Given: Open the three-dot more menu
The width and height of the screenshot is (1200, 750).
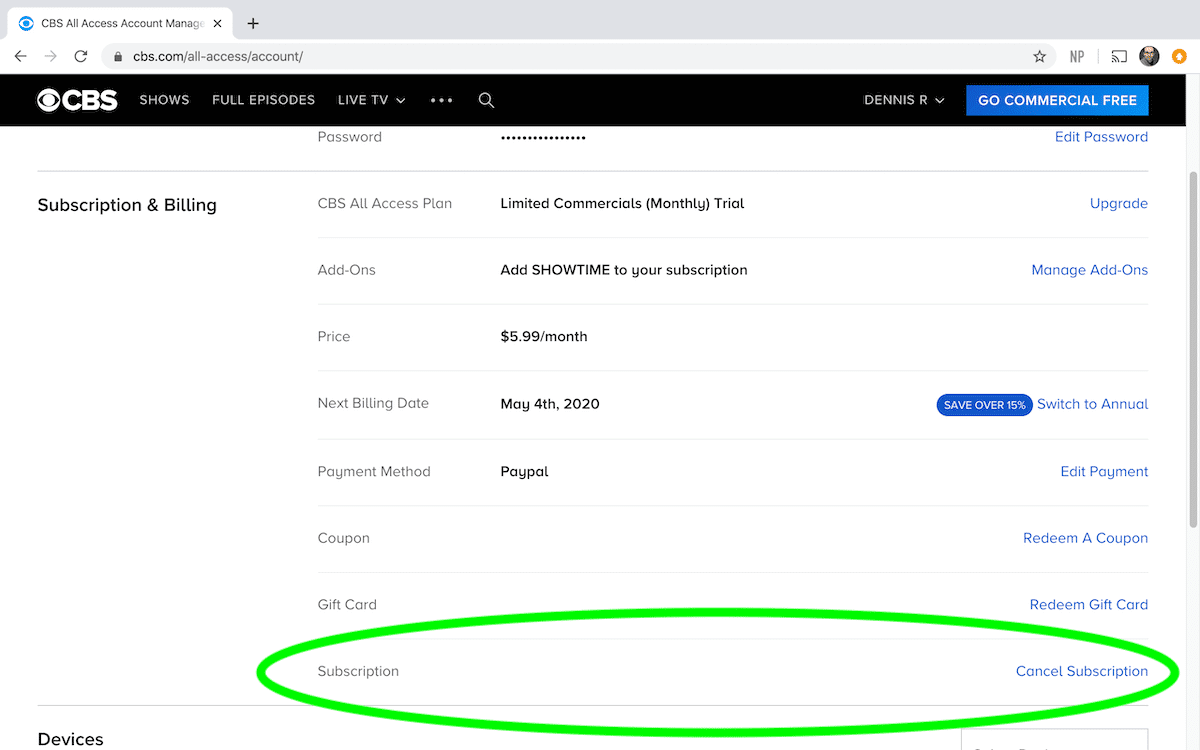Looking at the screenshot, I should click(441, 100).
